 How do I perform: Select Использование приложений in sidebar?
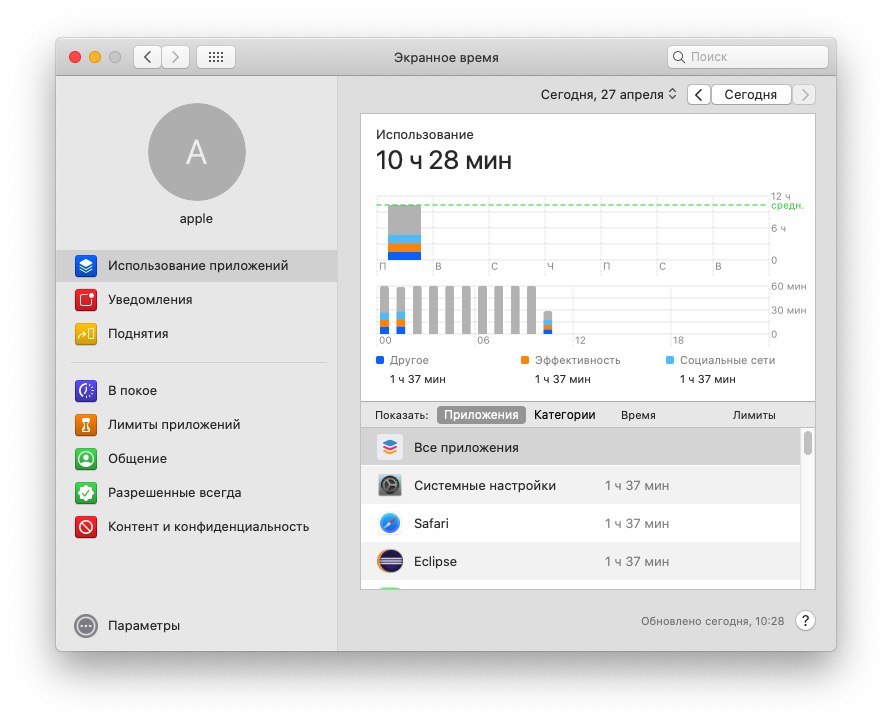(197, 266)
